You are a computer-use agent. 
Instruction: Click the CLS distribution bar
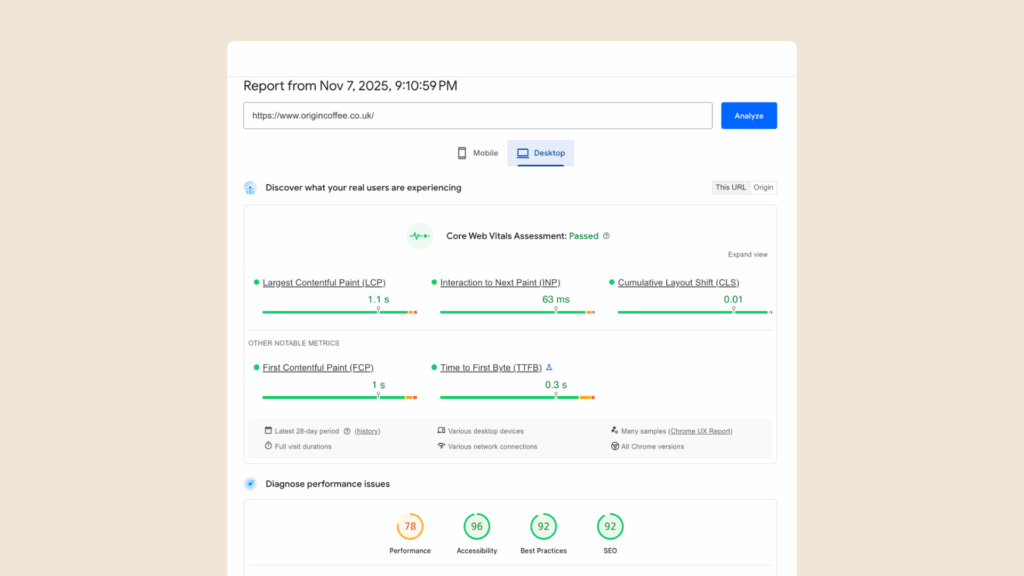pos(695,312)
